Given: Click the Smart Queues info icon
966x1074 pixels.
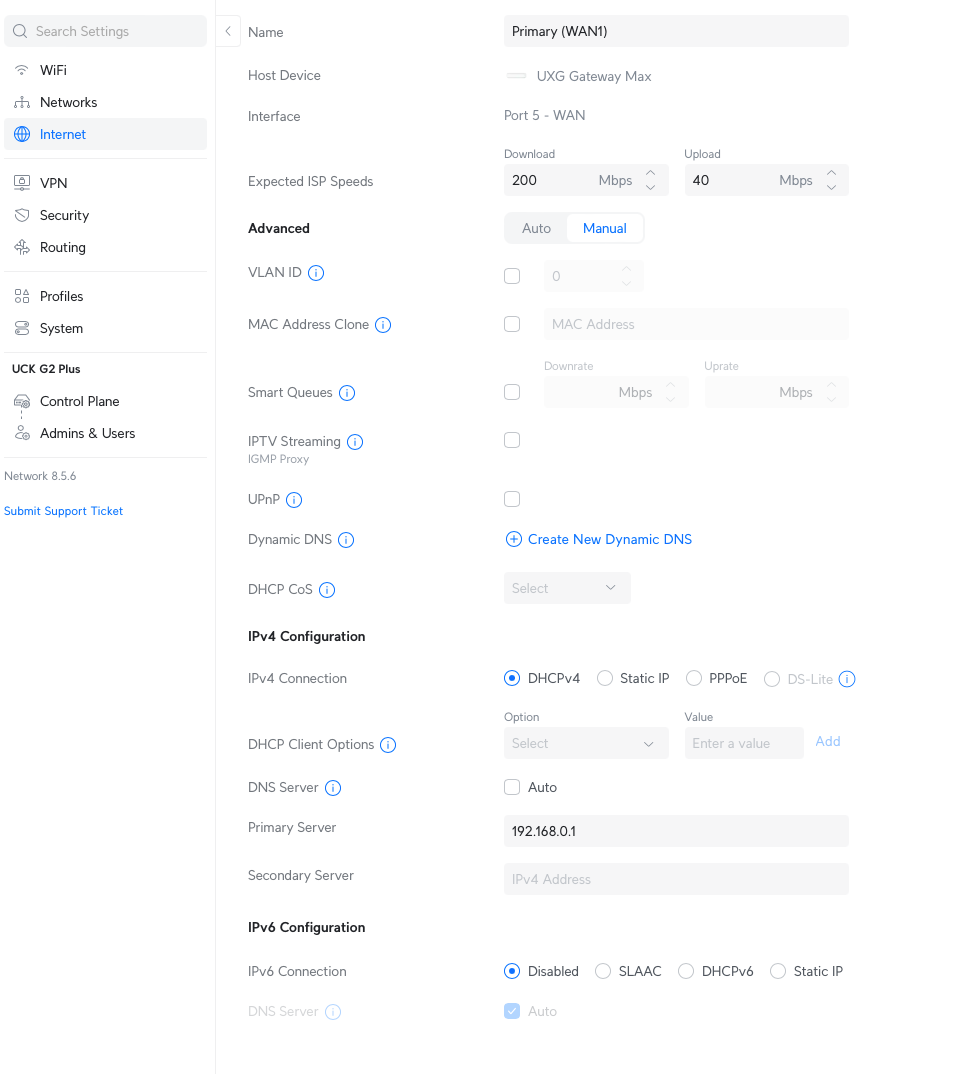Looking at the screenshot, I should tap(347, 393).
